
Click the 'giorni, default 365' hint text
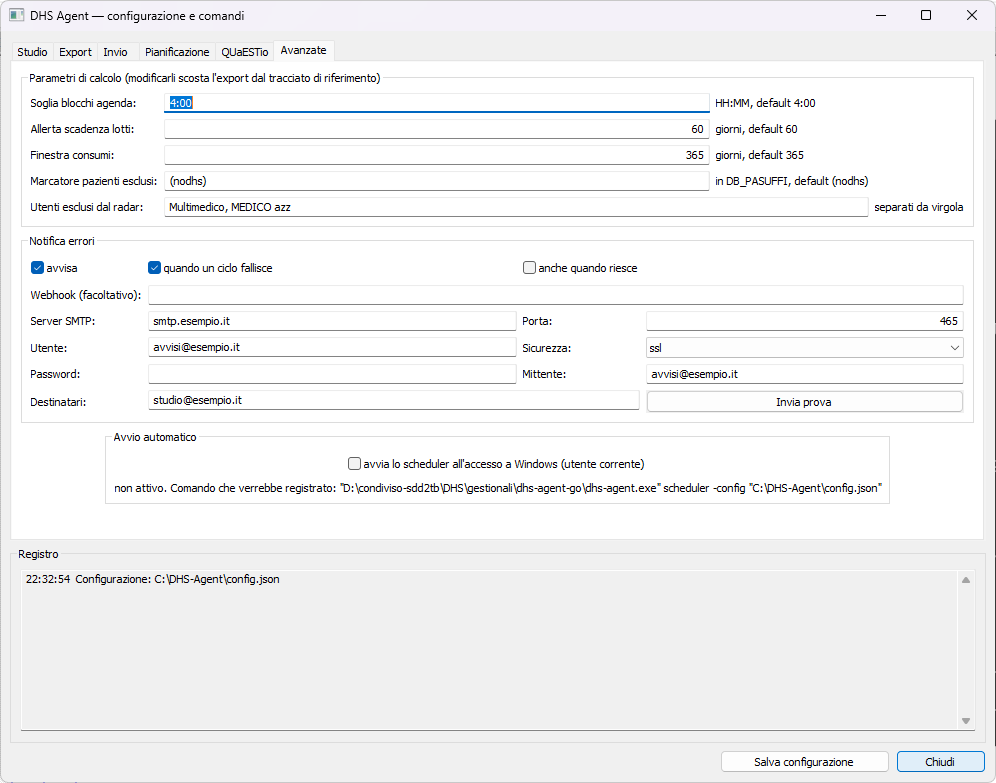(760, 155)
